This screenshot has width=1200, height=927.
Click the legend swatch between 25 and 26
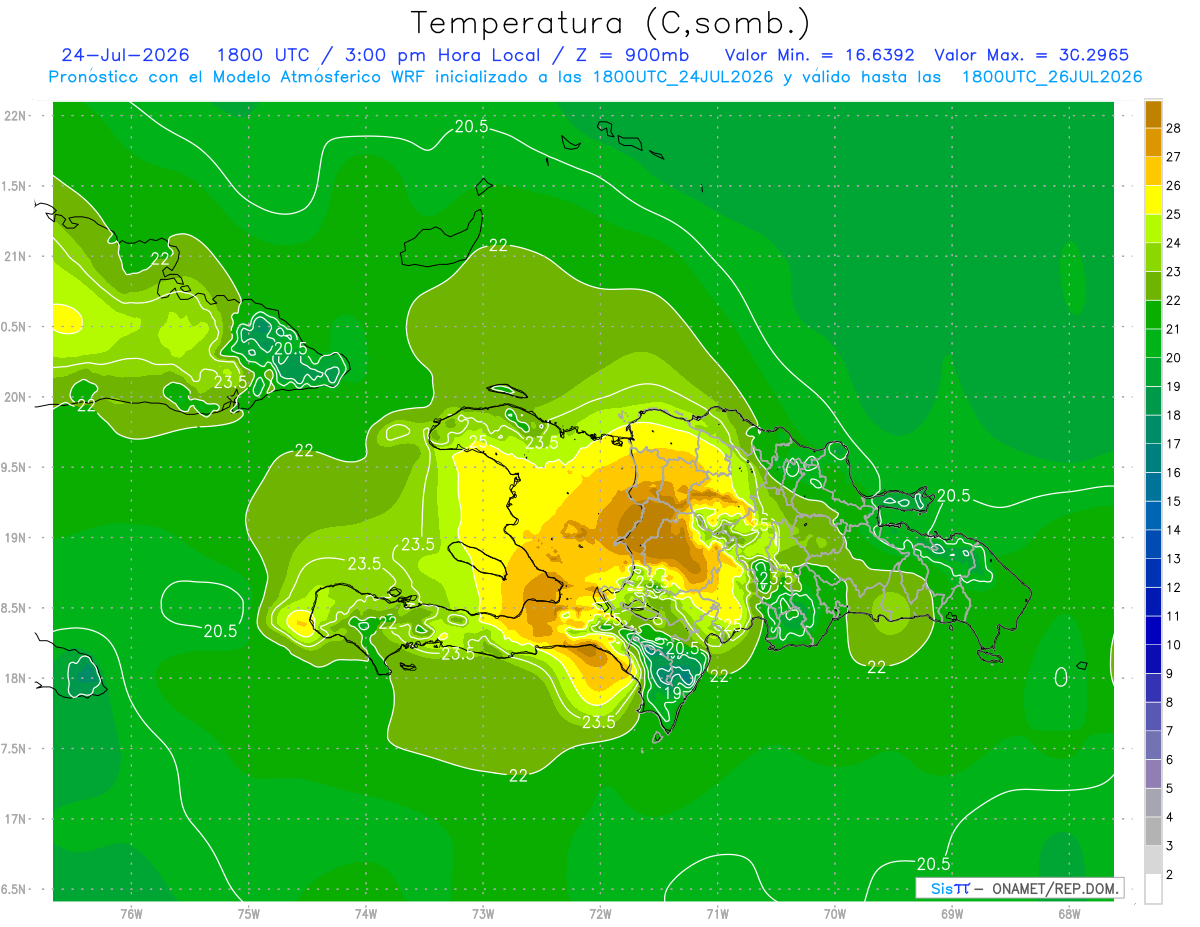[x=1153, y=199]
